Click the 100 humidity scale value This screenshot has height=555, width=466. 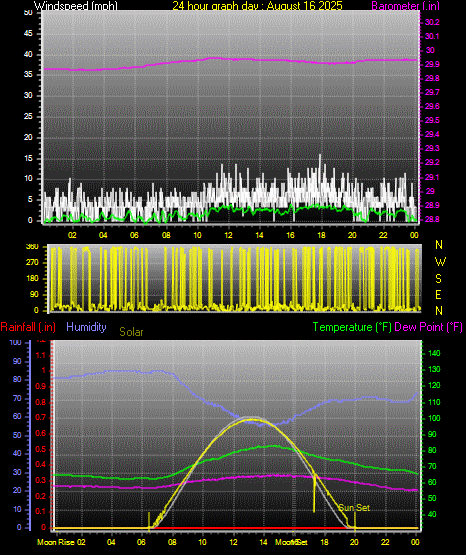pos(15,342)
